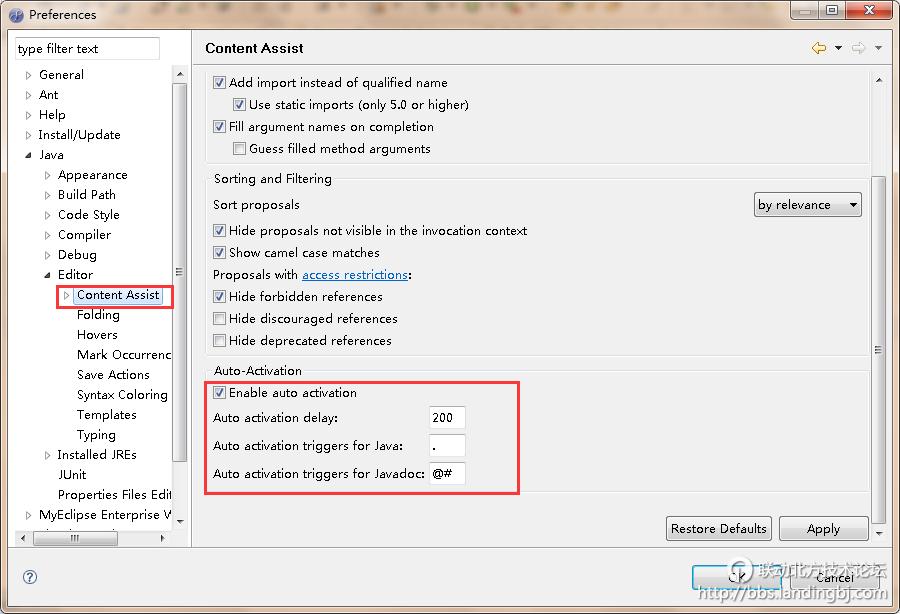Viewport: 900px width, 614px height.
Task: Click the Preferences window title icon
Action: tap(16, 14)
